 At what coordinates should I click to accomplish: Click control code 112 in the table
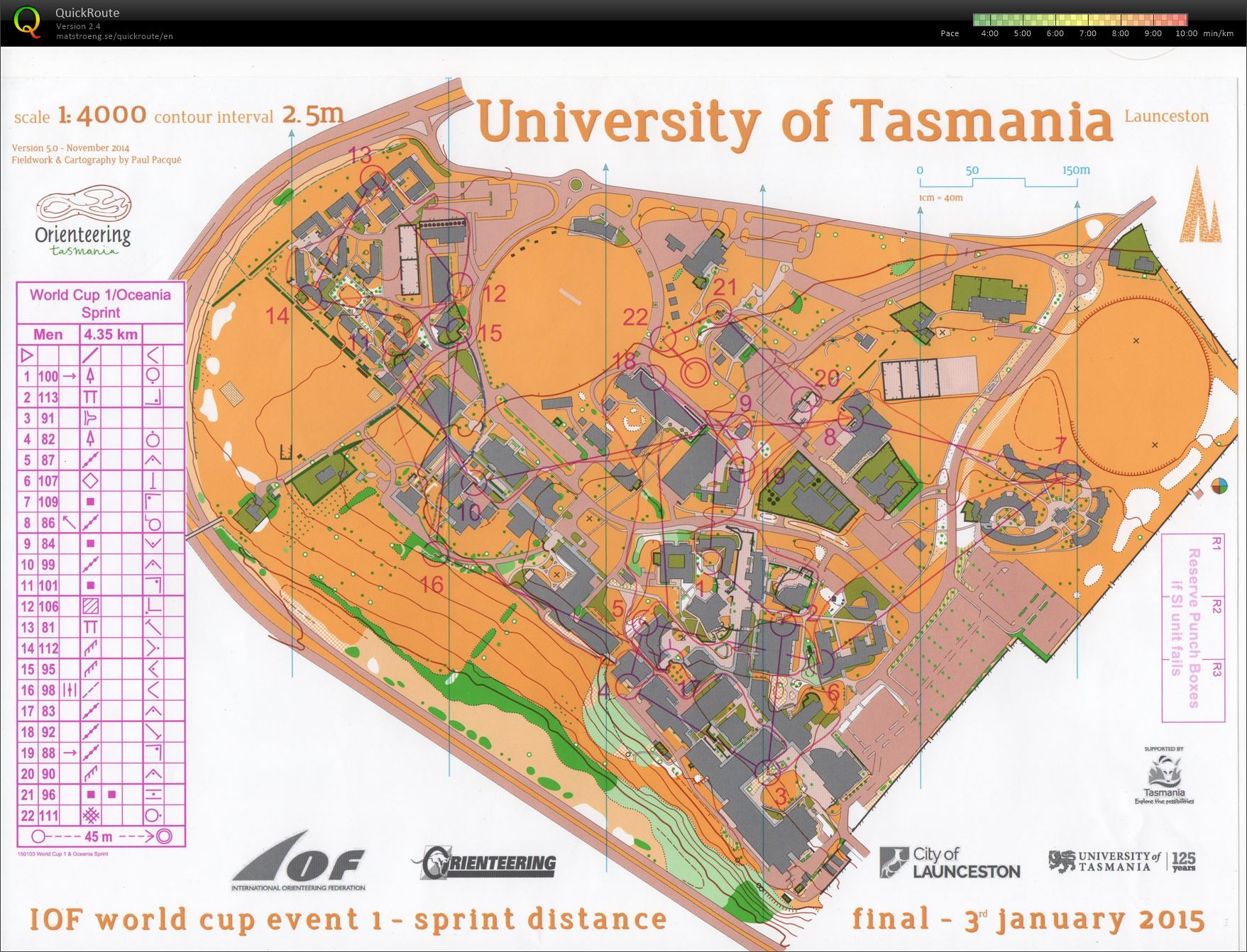click(48, 648)
